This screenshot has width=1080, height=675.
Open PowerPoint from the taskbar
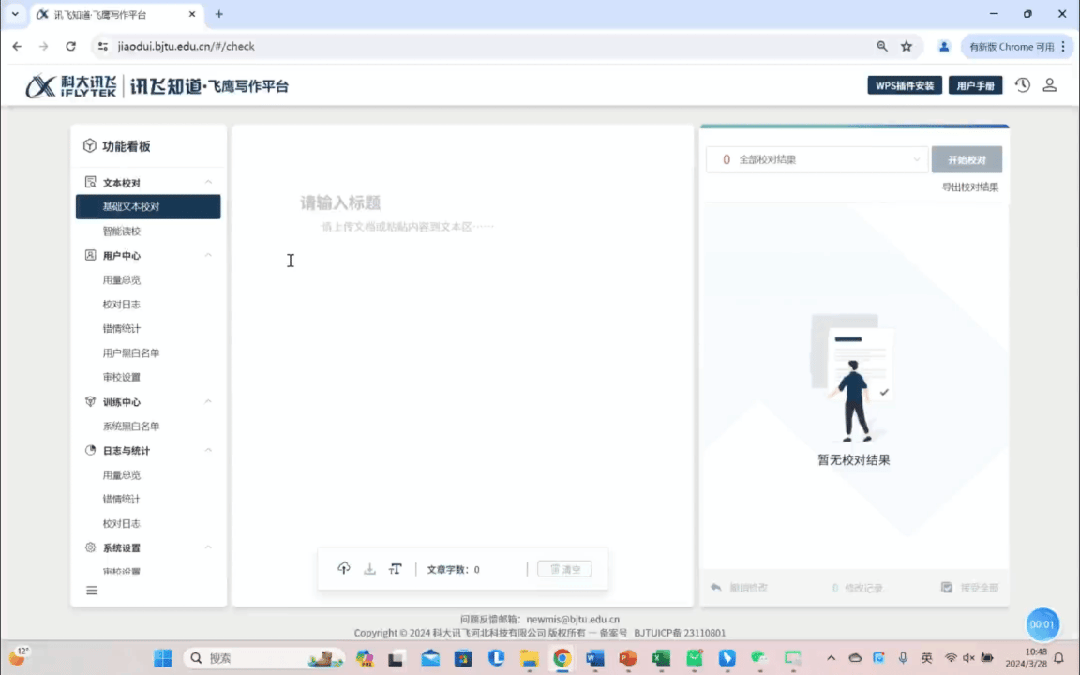628,658
